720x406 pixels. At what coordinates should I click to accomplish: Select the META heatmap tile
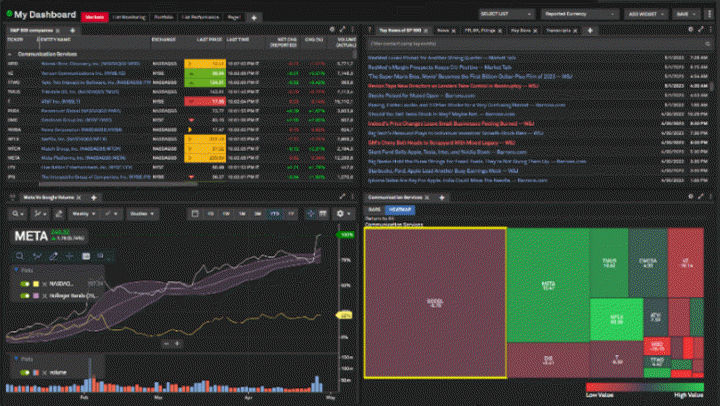coord(548,285)
